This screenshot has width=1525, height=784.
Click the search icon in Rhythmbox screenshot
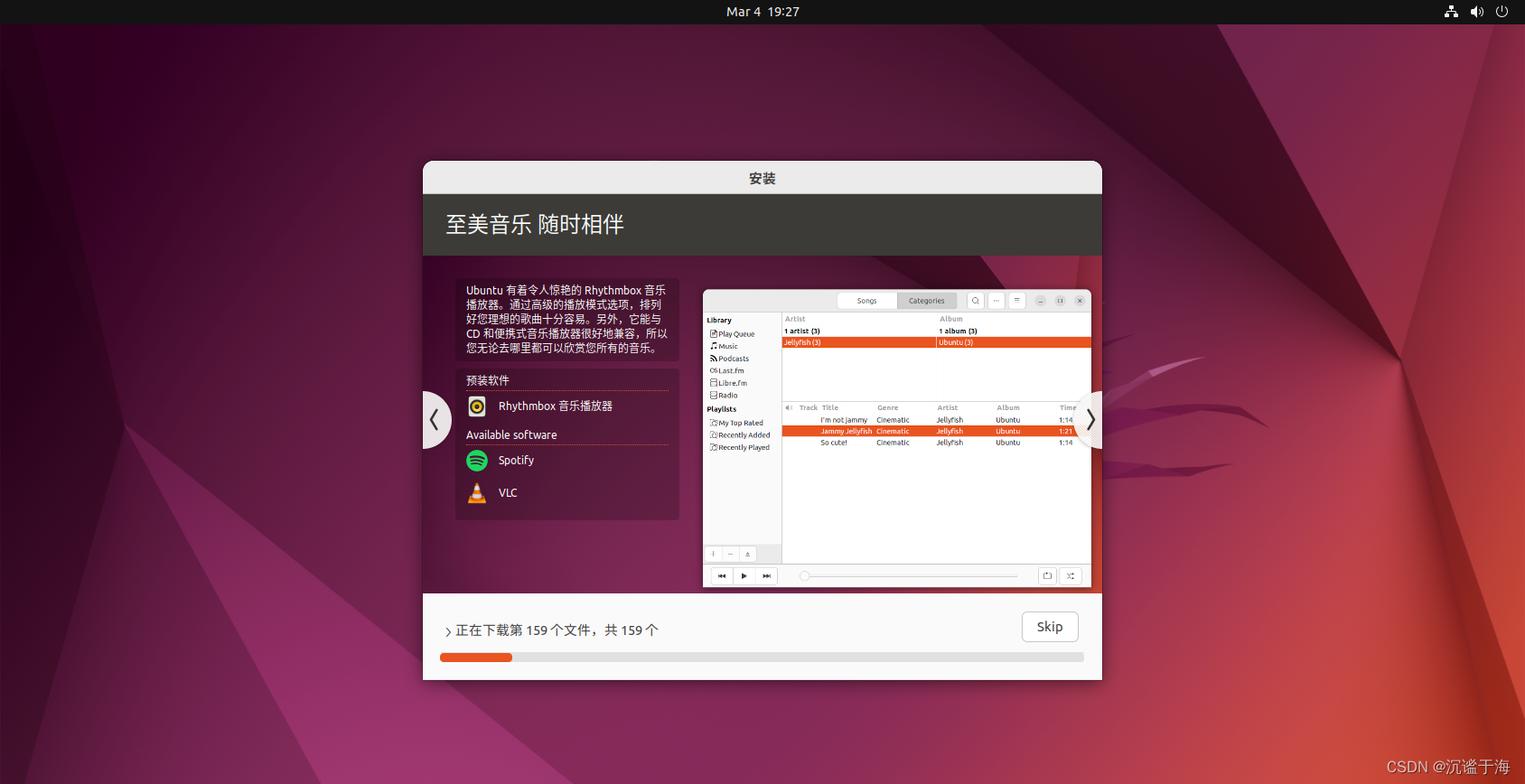pos(976,301)
